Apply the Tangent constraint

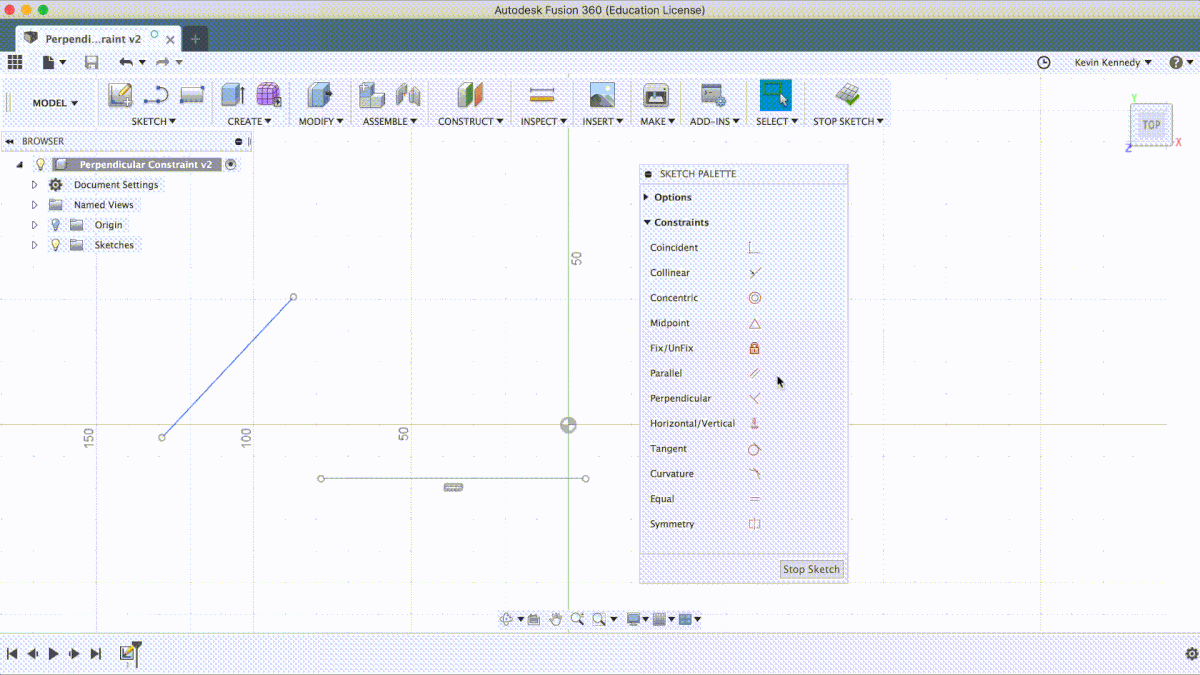pos(755,449)
